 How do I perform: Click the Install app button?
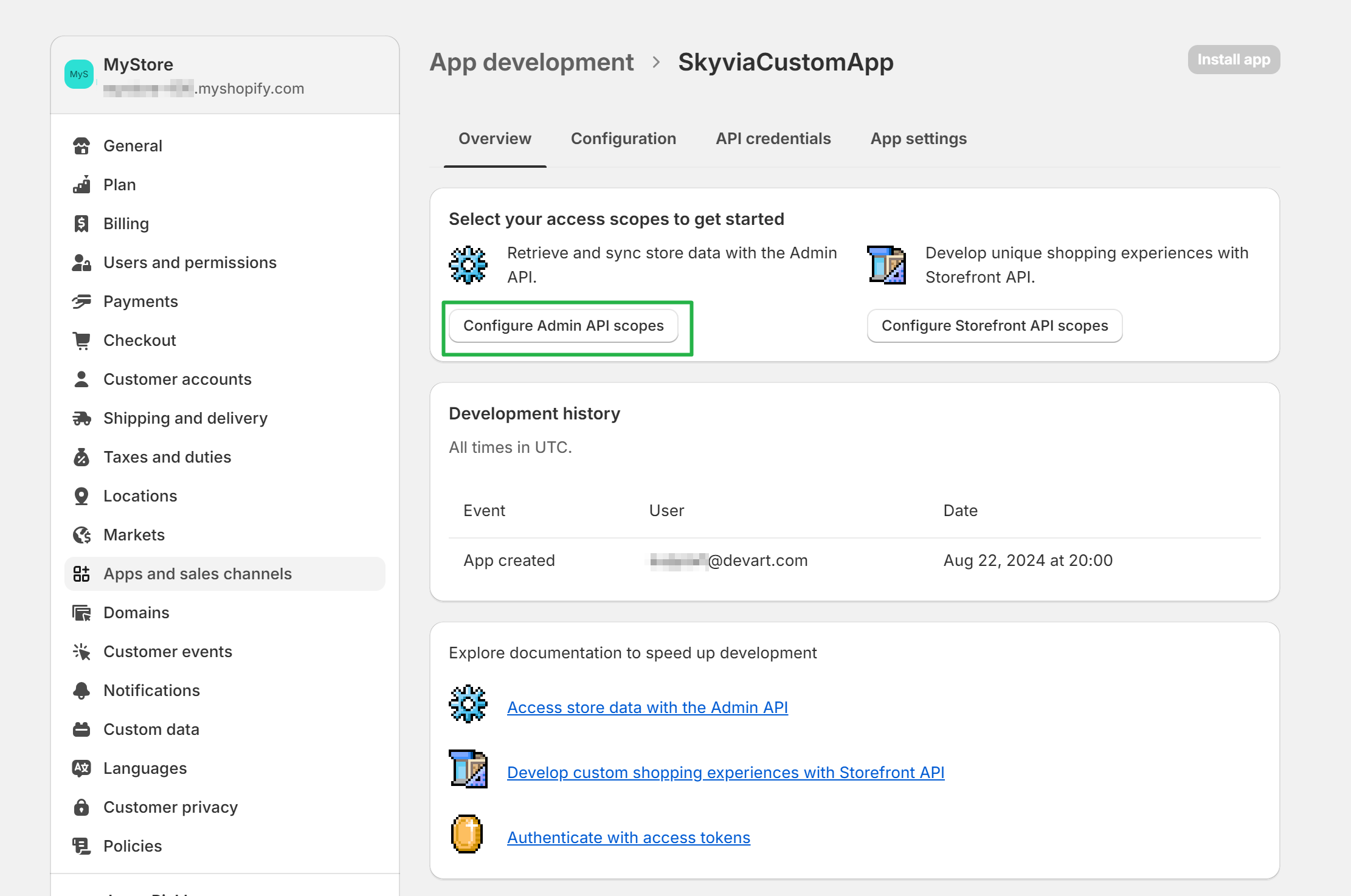point(1234,60)
